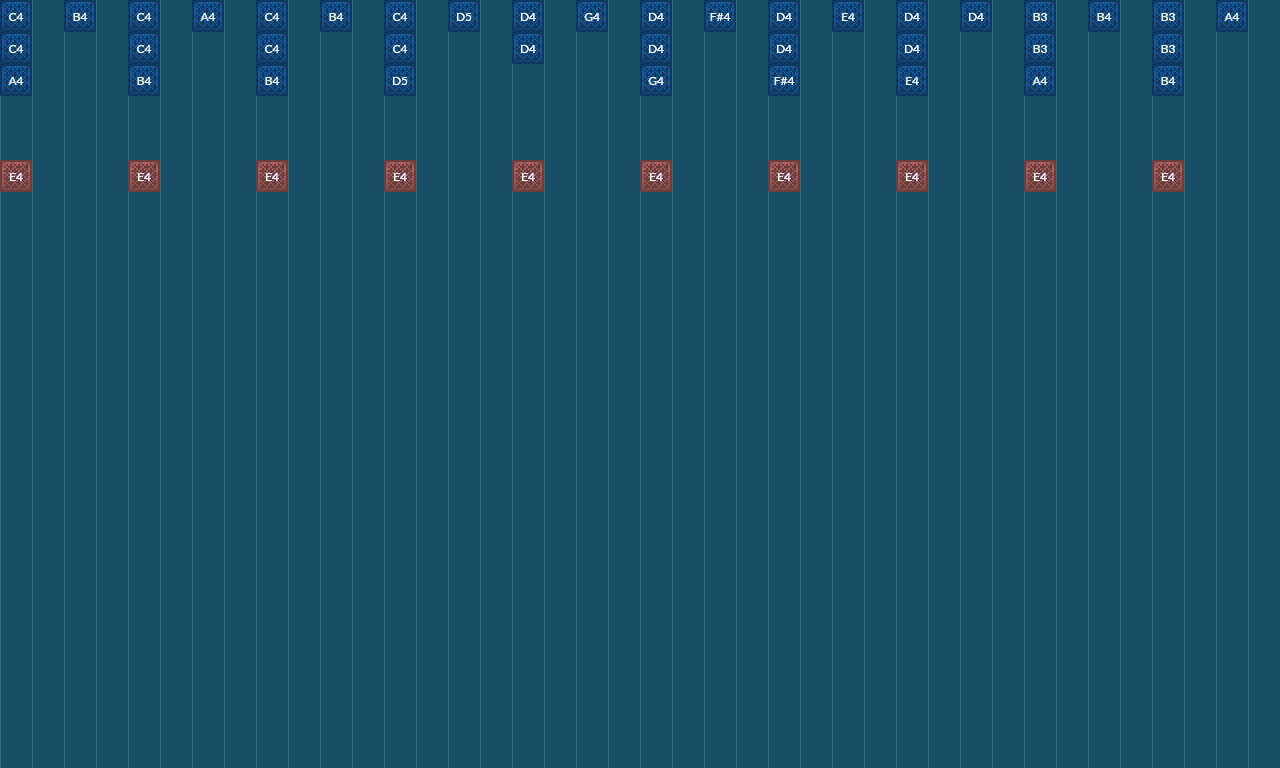1280x768 pixels.
Task: Select the rightmost B4 note in the top row
Action: point(1104,16)
